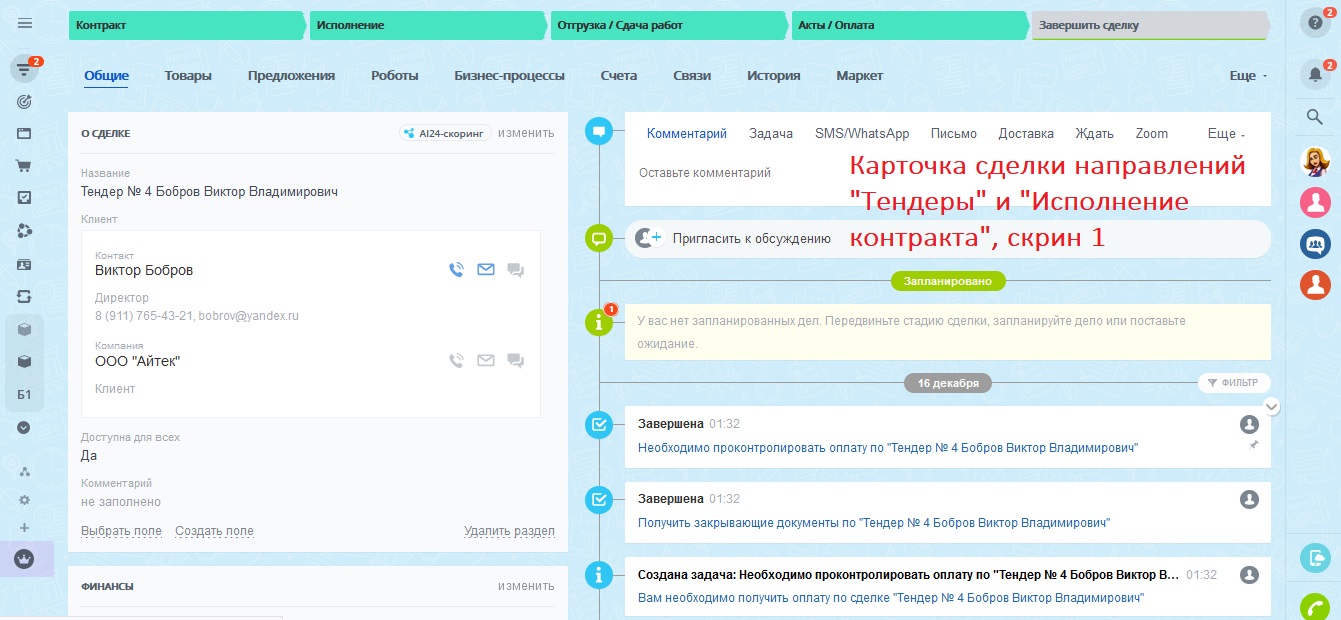Expand Еще in the comment actions bar
1341x620 pixels.
point(1226,134)
